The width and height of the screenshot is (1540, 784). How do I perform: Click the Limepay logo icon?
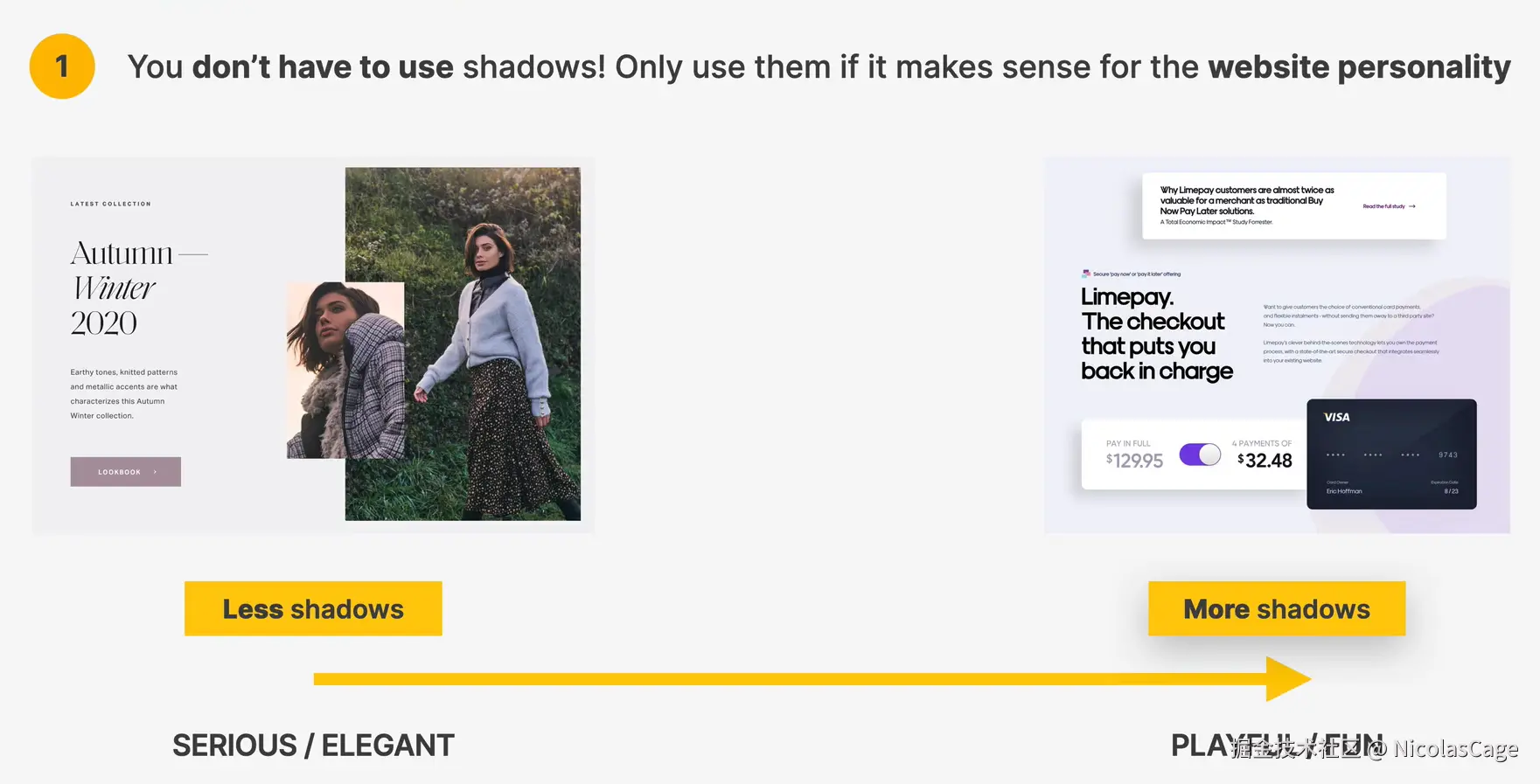point(1086,274)
